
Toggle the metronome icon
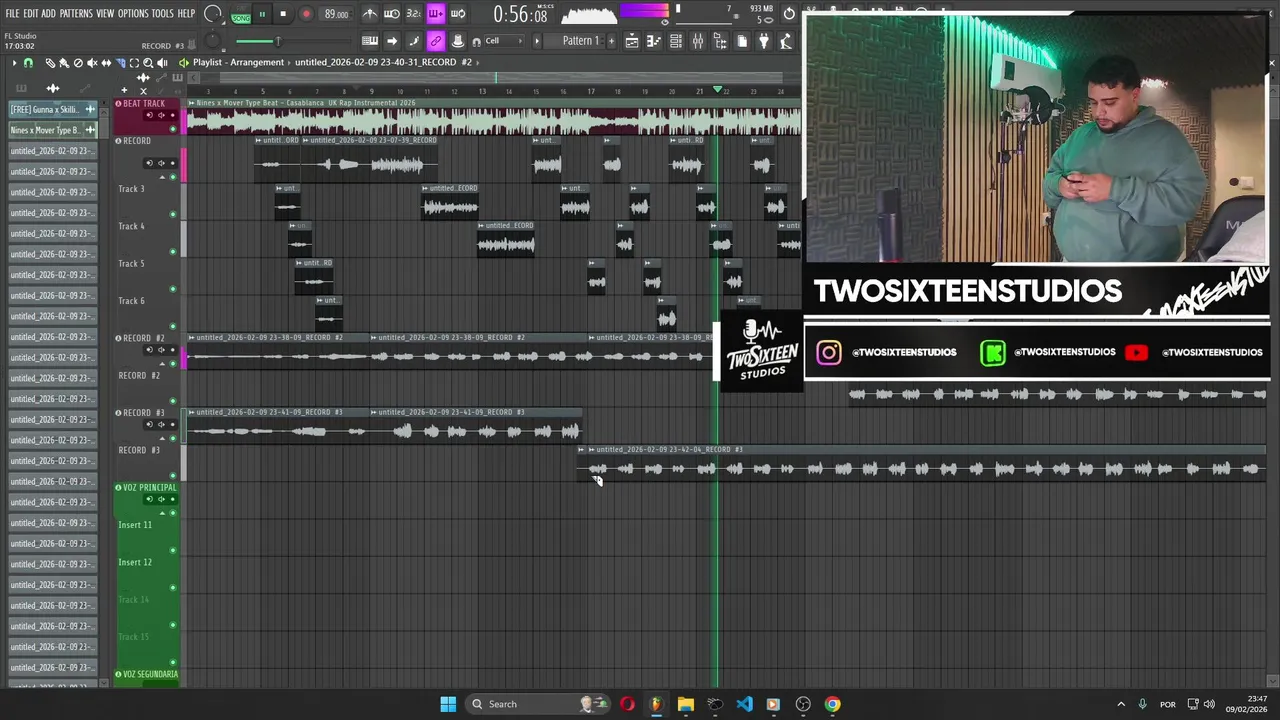click(x=370, y=14)
